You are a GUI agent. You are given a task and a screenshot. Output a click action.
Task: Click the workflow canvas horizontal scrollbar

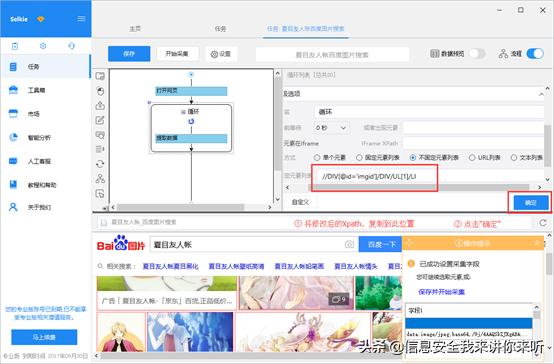pos(180,207)
